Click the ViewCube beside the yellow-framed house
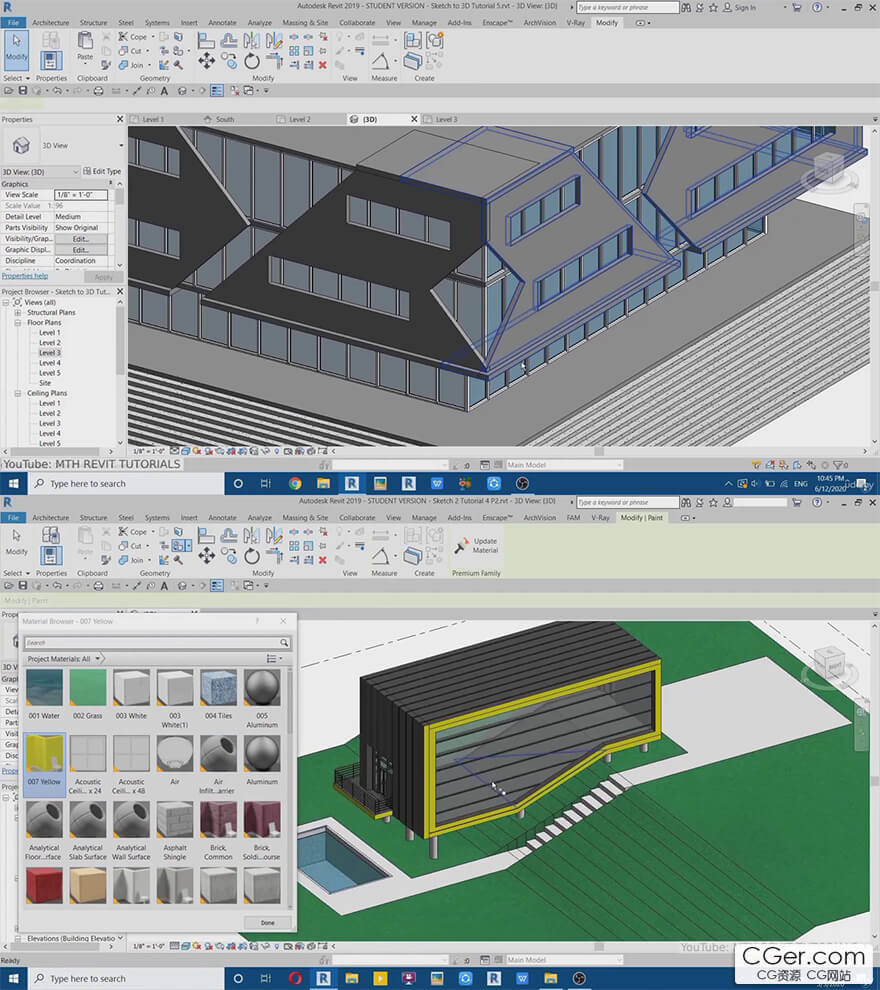 832,663
